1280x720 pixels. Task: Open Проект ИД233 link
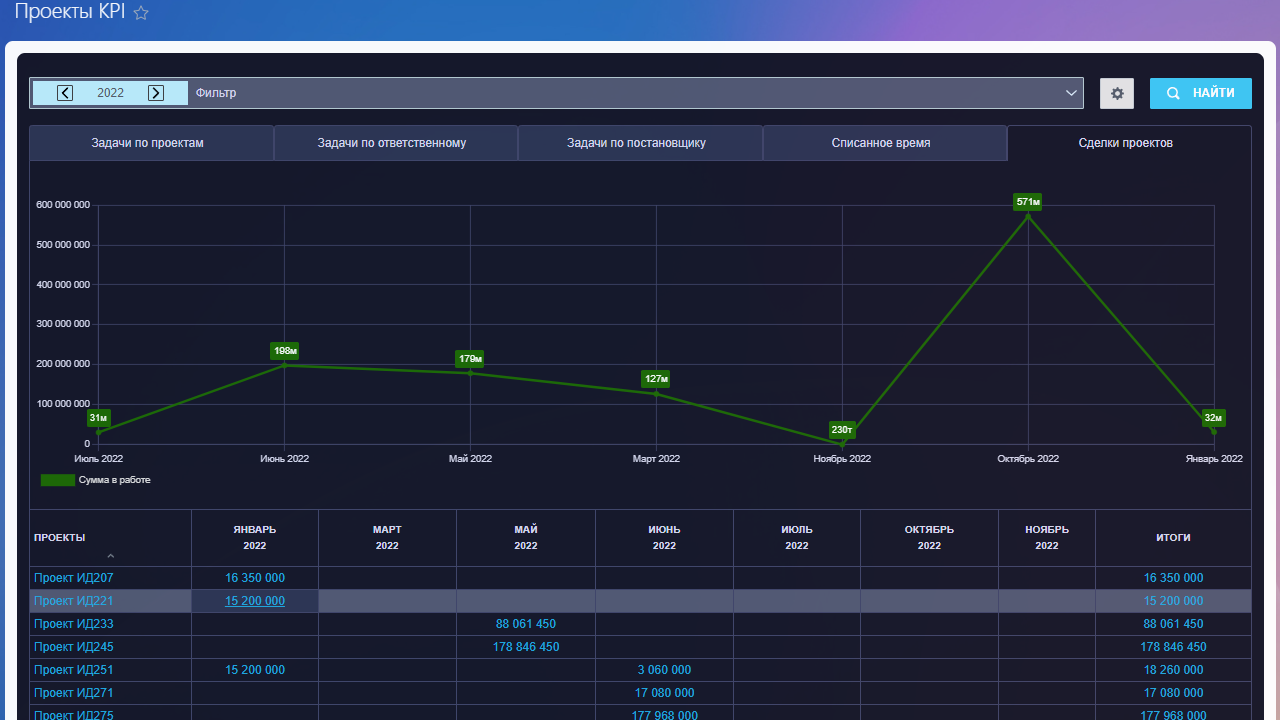click(x=73, y=624)
